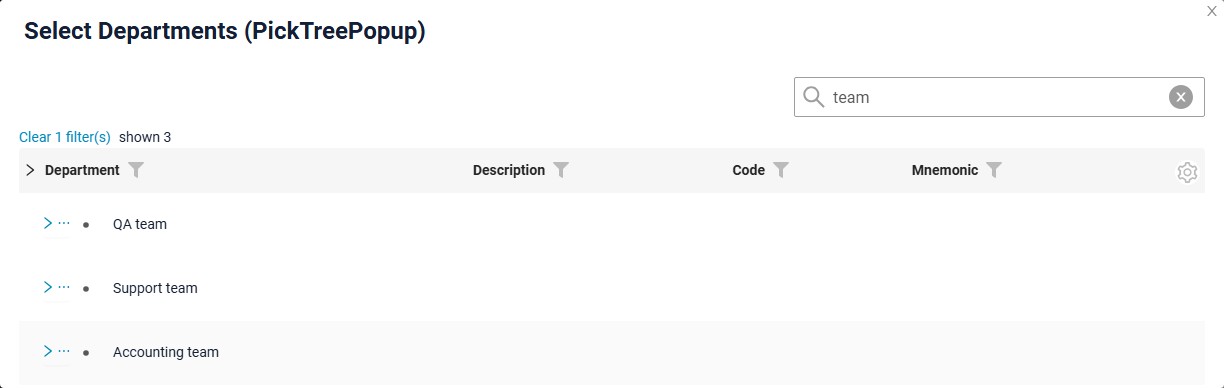Open the ellipsis menu for Accounting team
This screenshot has width=1224, height=388.
coord(64,351)
